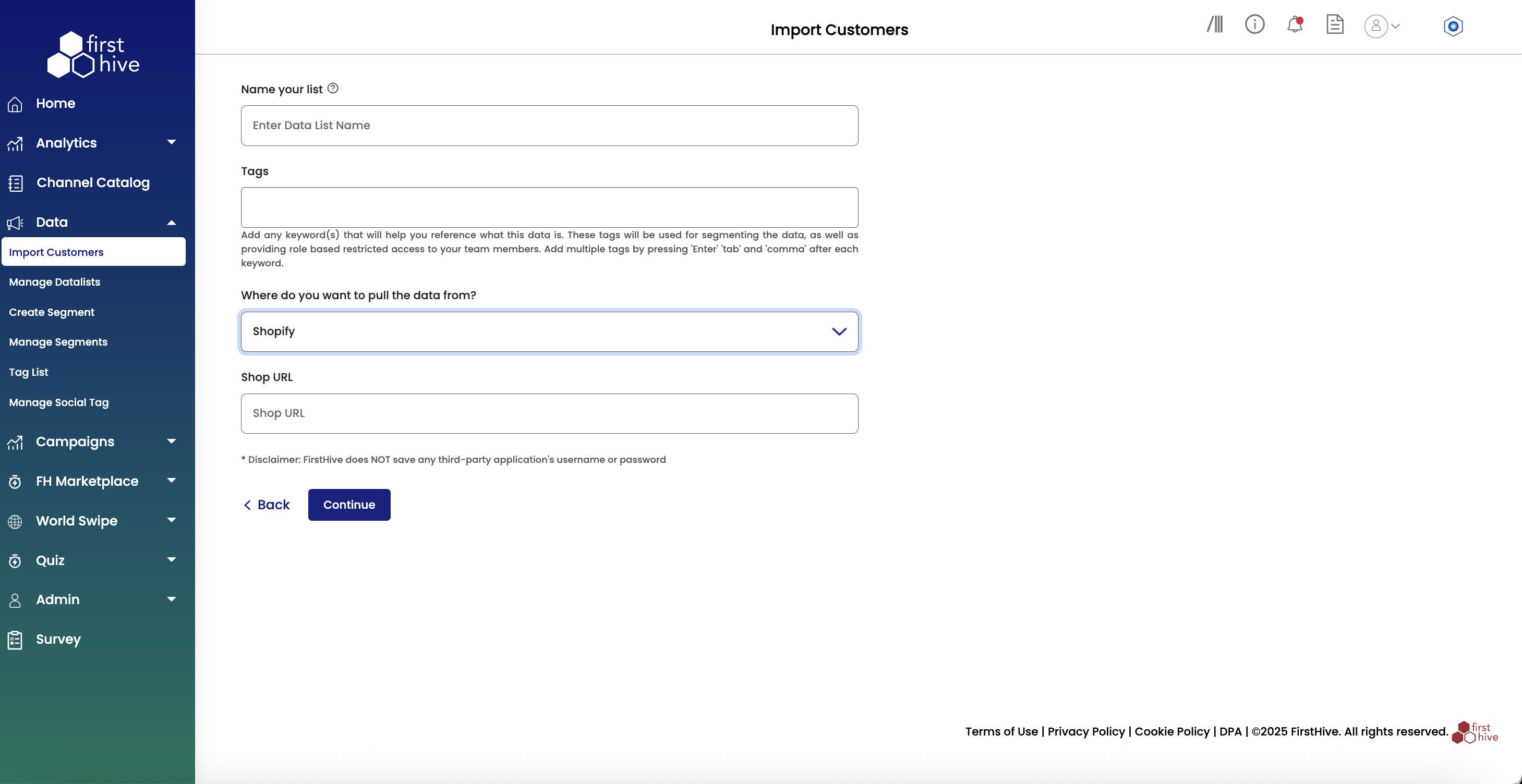Expand the Campaigns menu arrow
The width and height of the screenshot is (1522, 784).
[172, 441]
